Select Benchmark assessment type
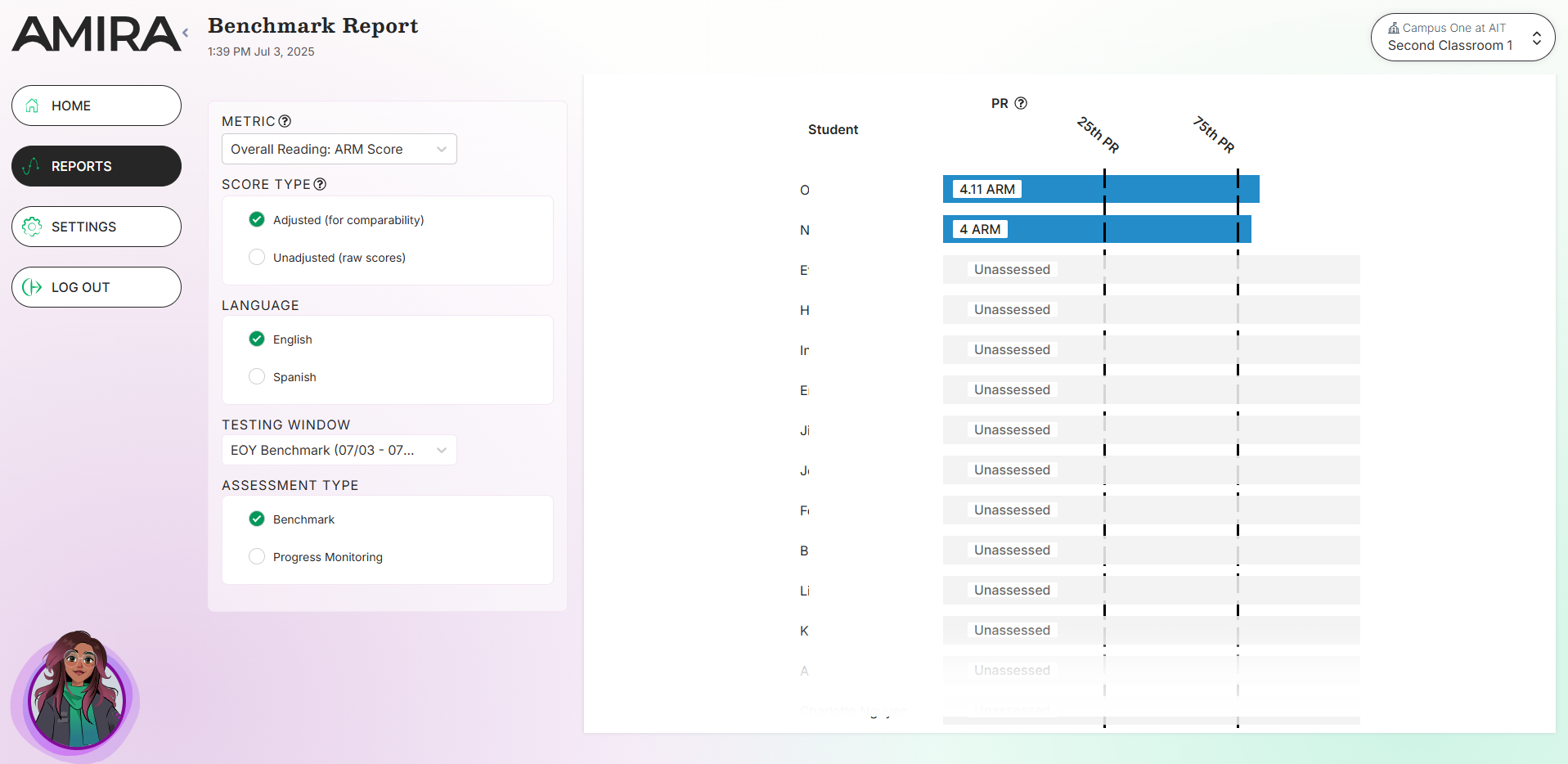 tap(292, 519)
